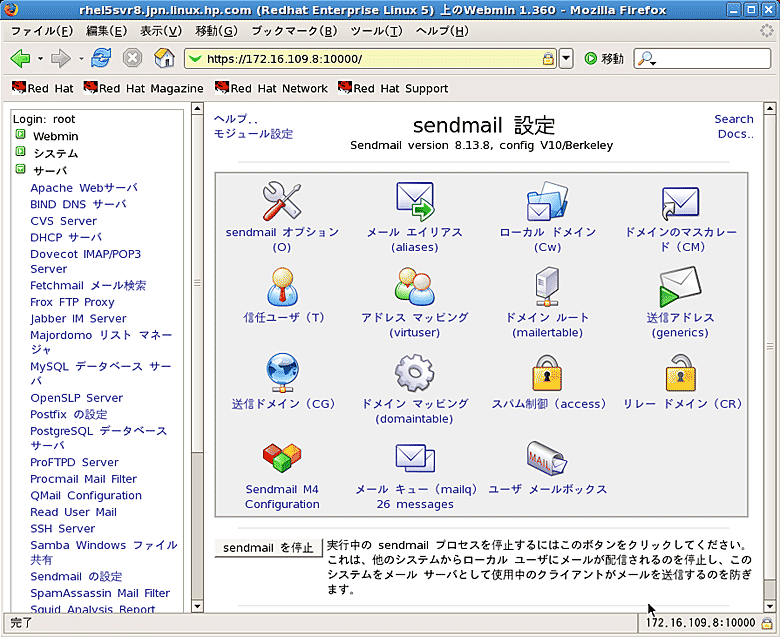Open the domain routing (mailertable) server icon
The height and width of the screenshot is (637, 780).
547,286
